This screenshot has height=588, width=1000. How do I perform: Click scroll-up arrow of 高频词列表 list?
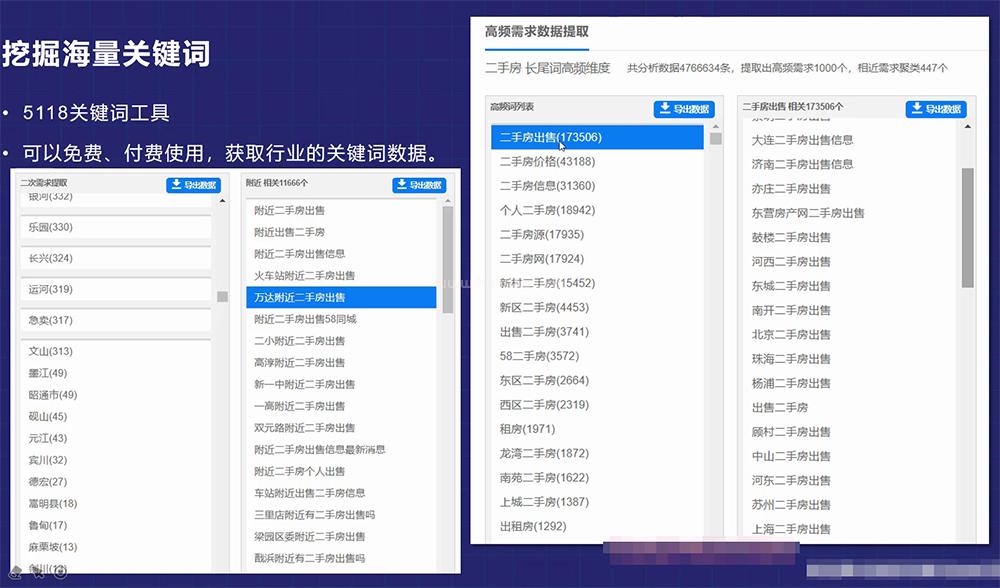tap(716, 127)
